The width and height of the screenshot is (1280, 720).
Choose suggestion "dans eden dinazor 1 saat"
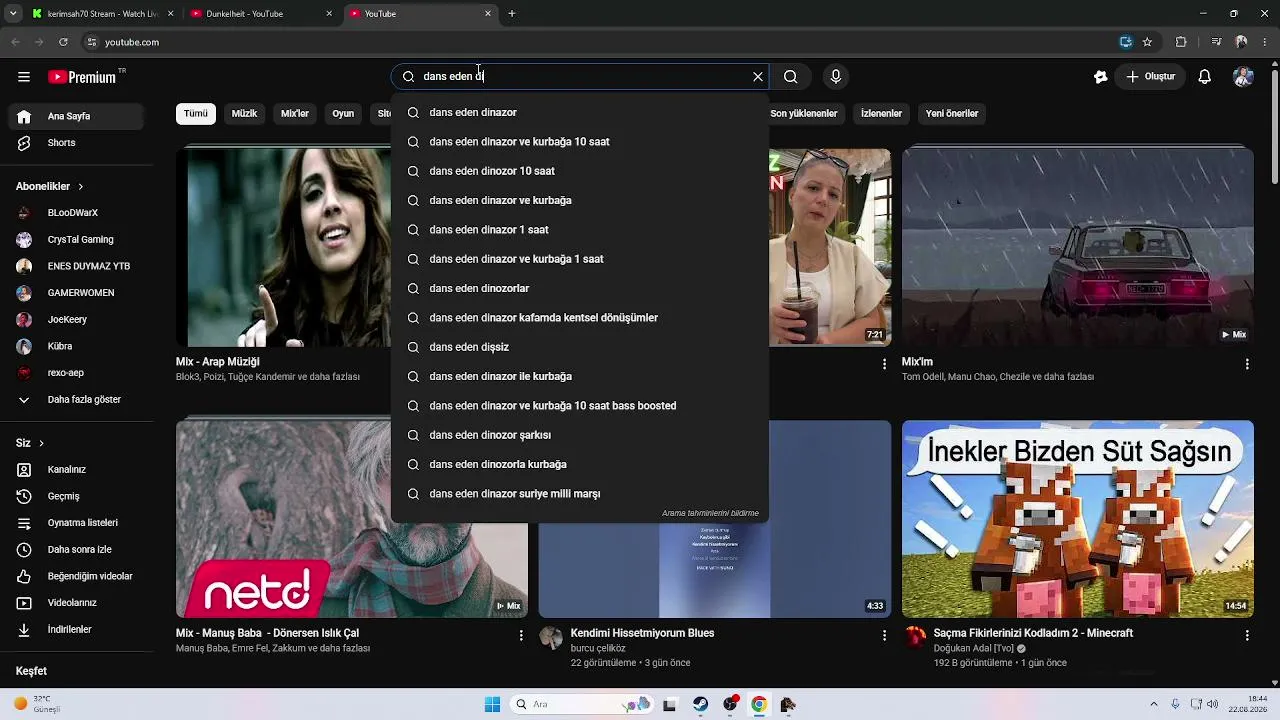(580, 230)
